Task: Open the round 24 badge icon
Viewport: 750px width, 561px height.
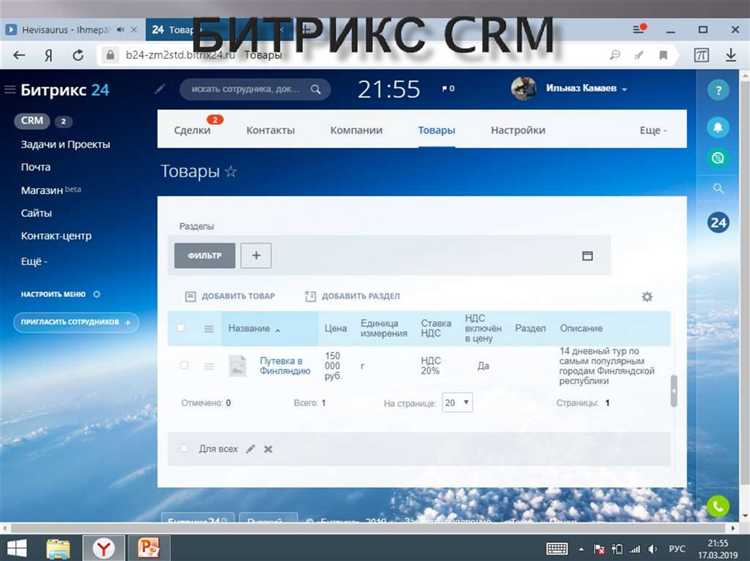Action: (718, 222)
